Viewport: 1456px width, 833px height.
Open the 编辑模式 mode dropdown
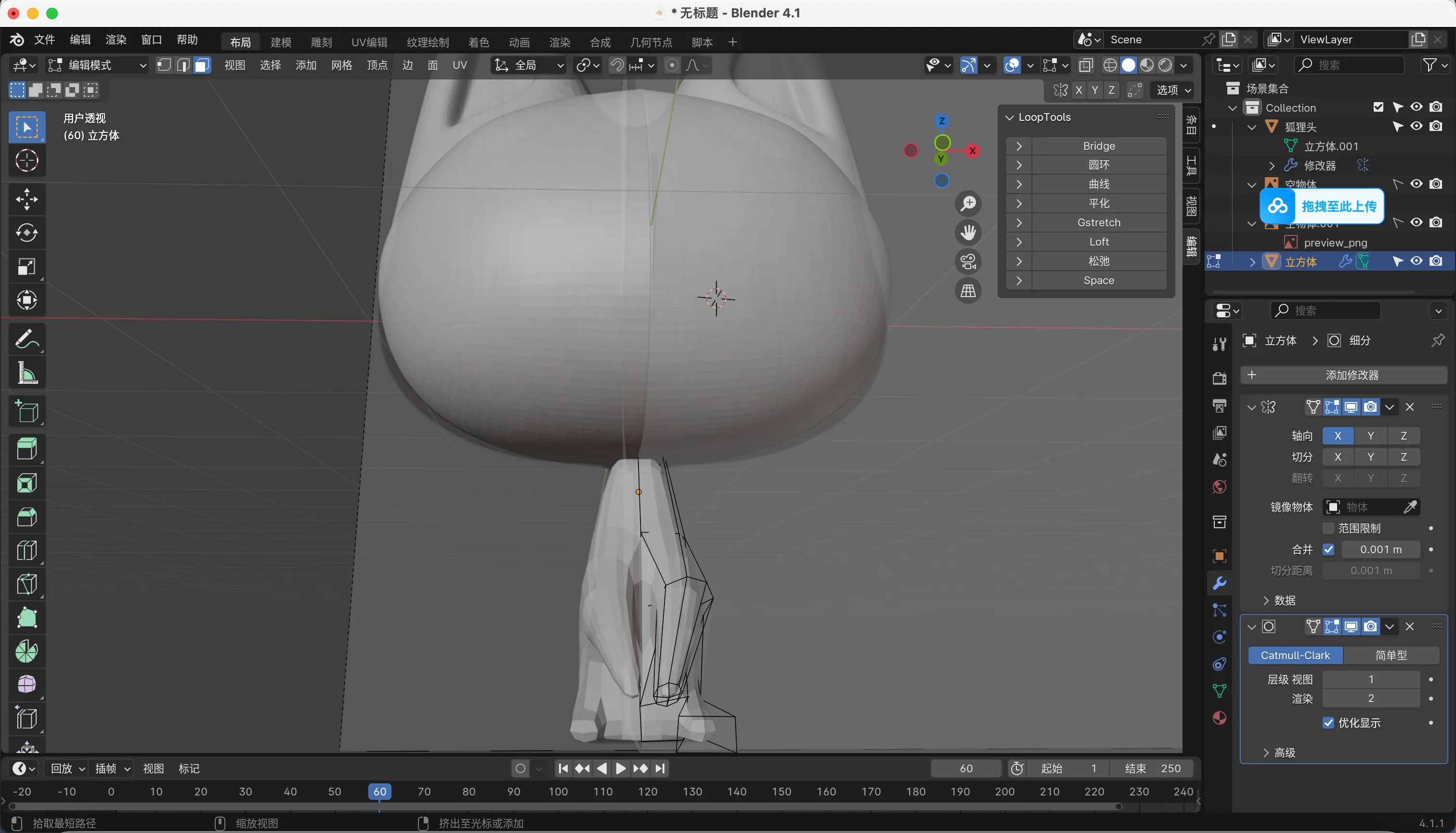tap(97, 65)
